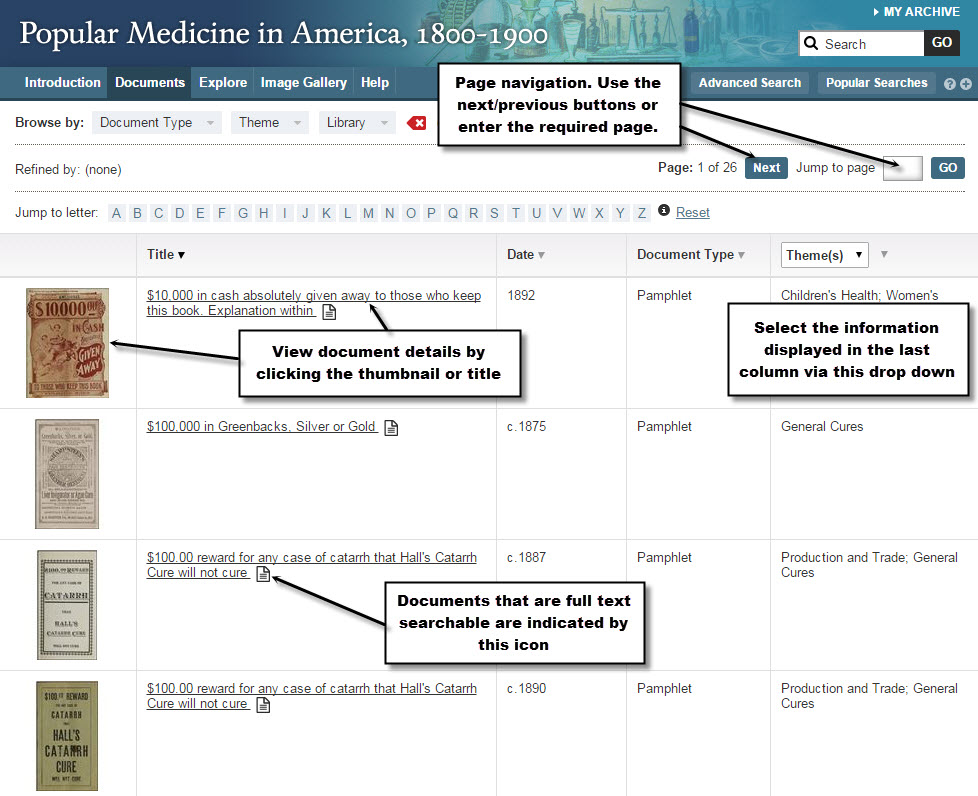Open the Theme browse dropdown
Viewport: 978px width, 796px height.
269,123
